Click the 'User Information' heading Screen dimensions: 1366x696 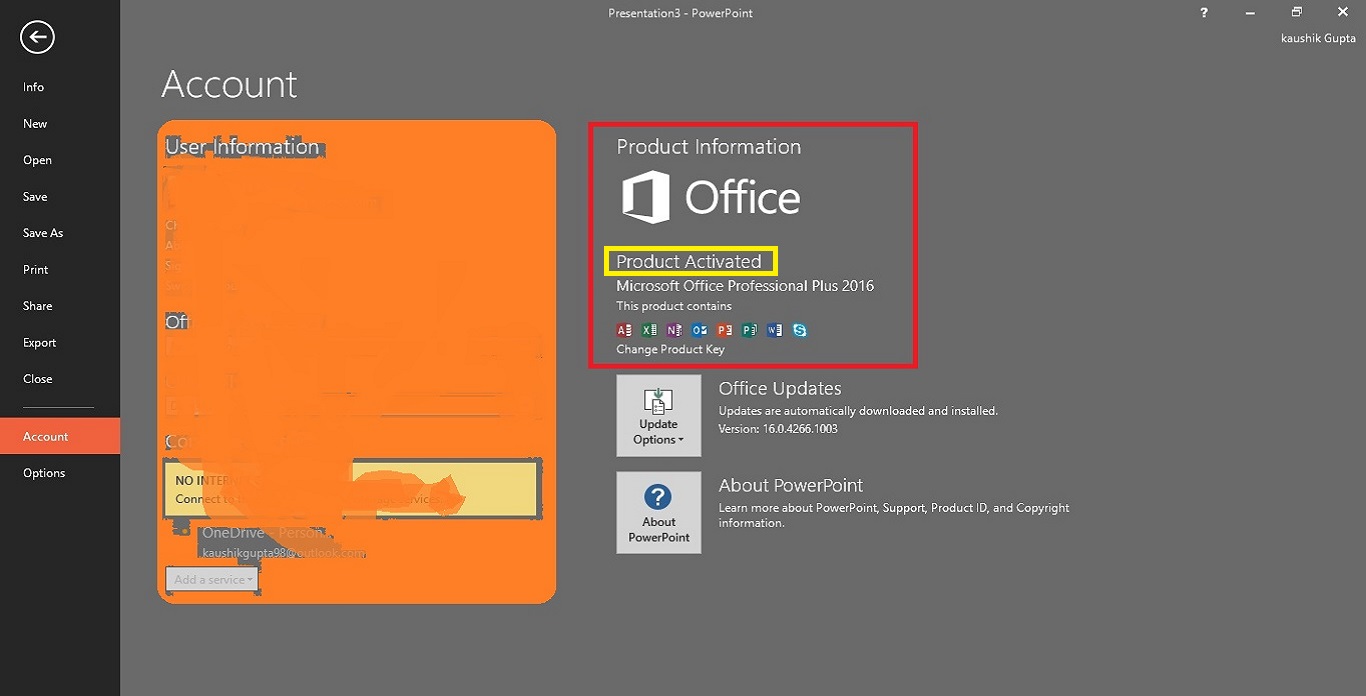(242, 147)
